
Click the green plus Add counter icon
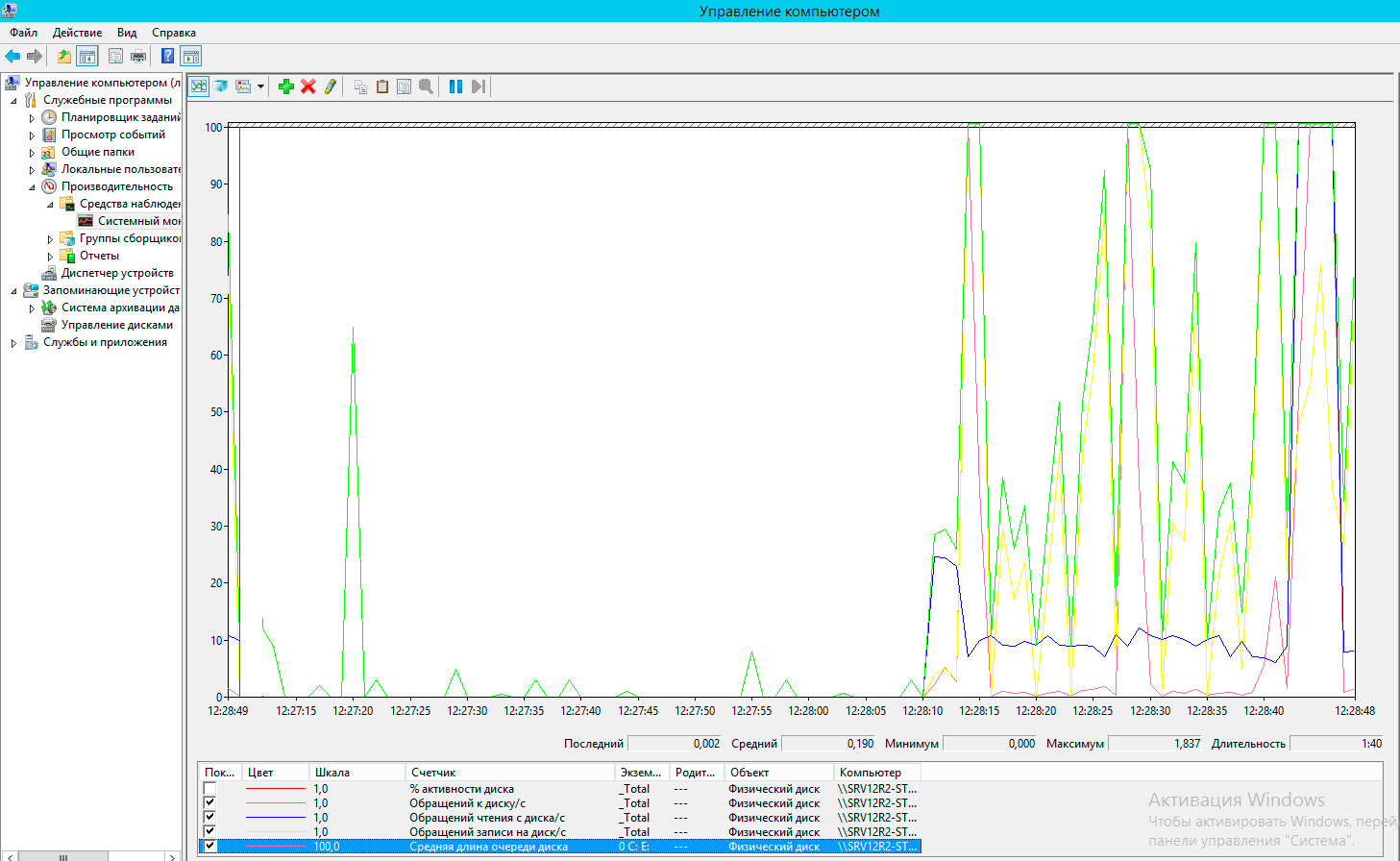tap(285, 86)
